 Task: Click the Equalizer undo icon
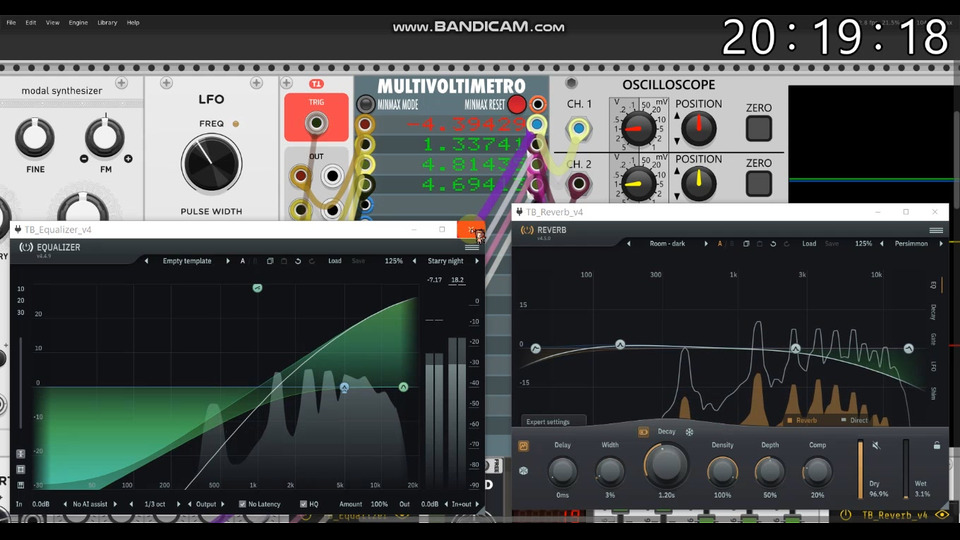coord(298,261)
